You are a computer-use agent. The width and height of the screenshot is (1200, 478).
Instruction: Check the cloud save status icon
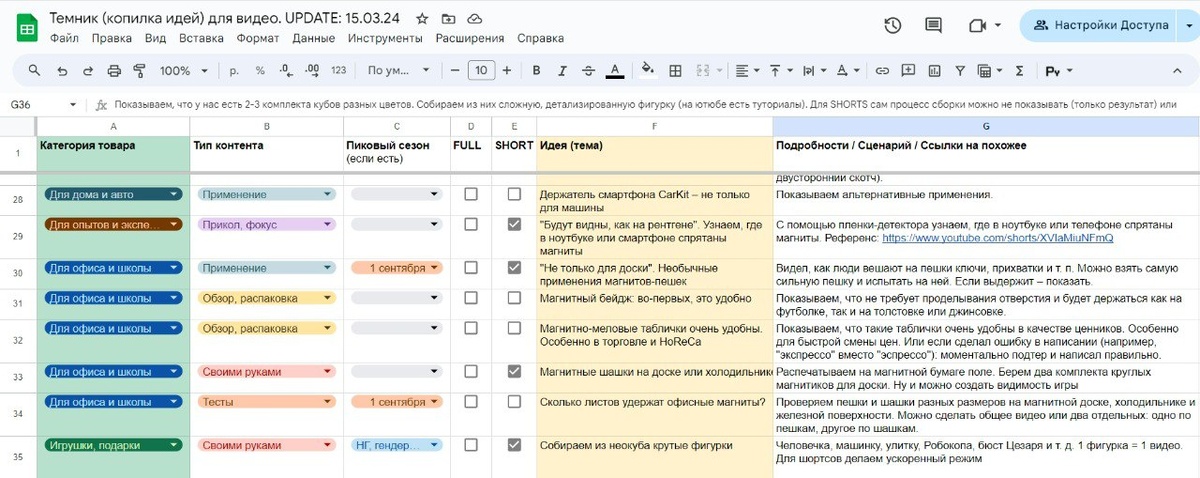[x=474, y=18]
